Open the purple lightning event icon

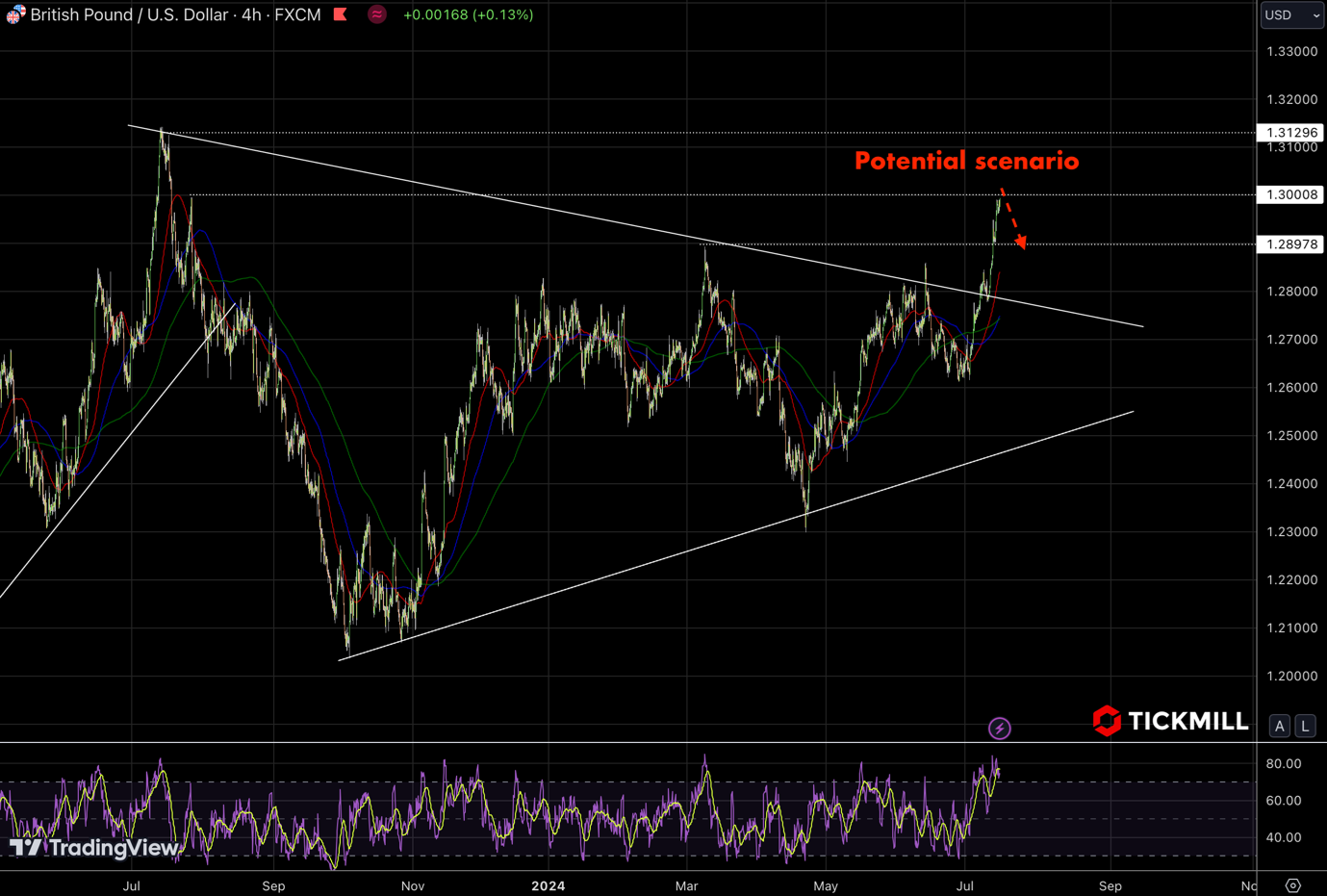(1000, 729)
